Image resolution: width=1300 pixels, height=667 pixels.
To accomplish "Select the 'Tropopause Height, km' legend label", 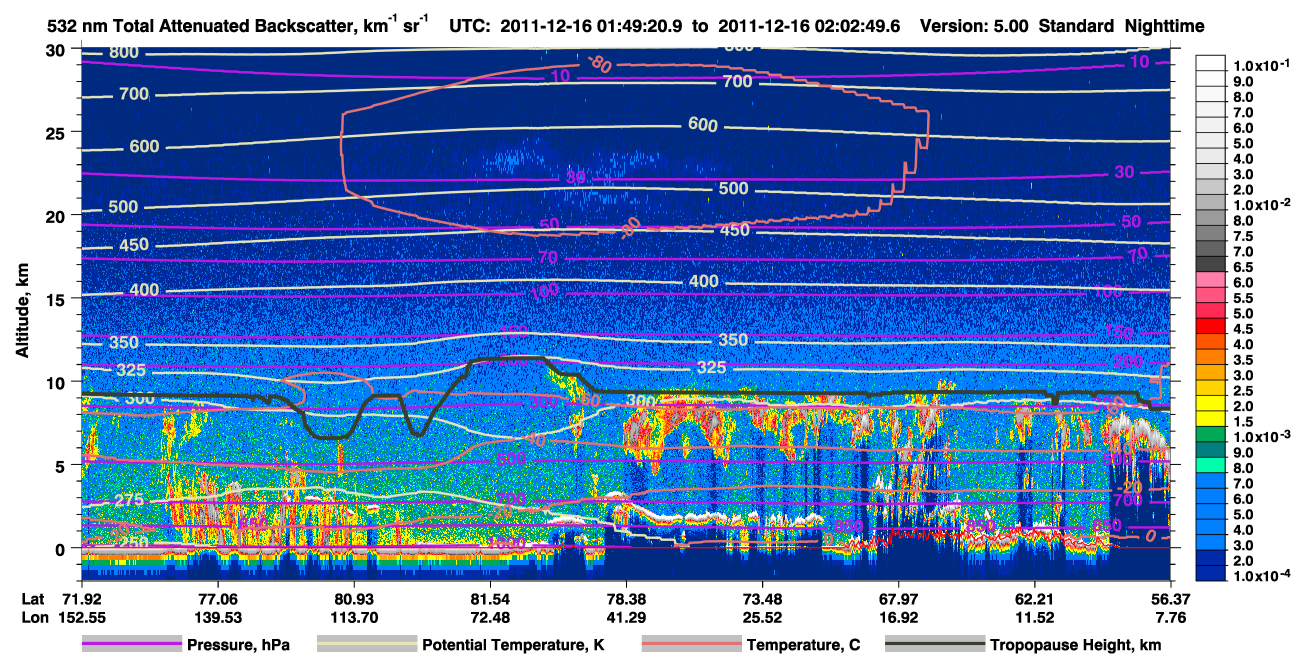I will (x=1077, y=645).
